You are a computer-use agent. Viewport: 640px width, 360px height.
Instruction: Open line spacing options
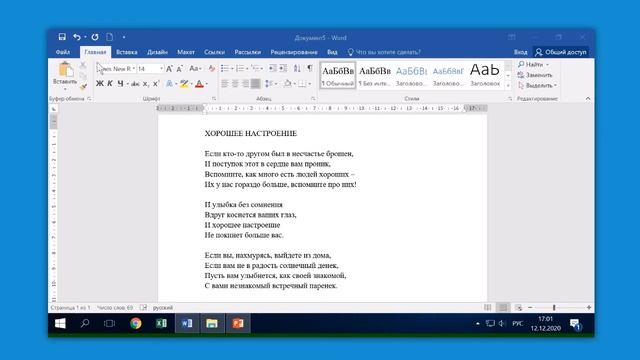(270, 84)
